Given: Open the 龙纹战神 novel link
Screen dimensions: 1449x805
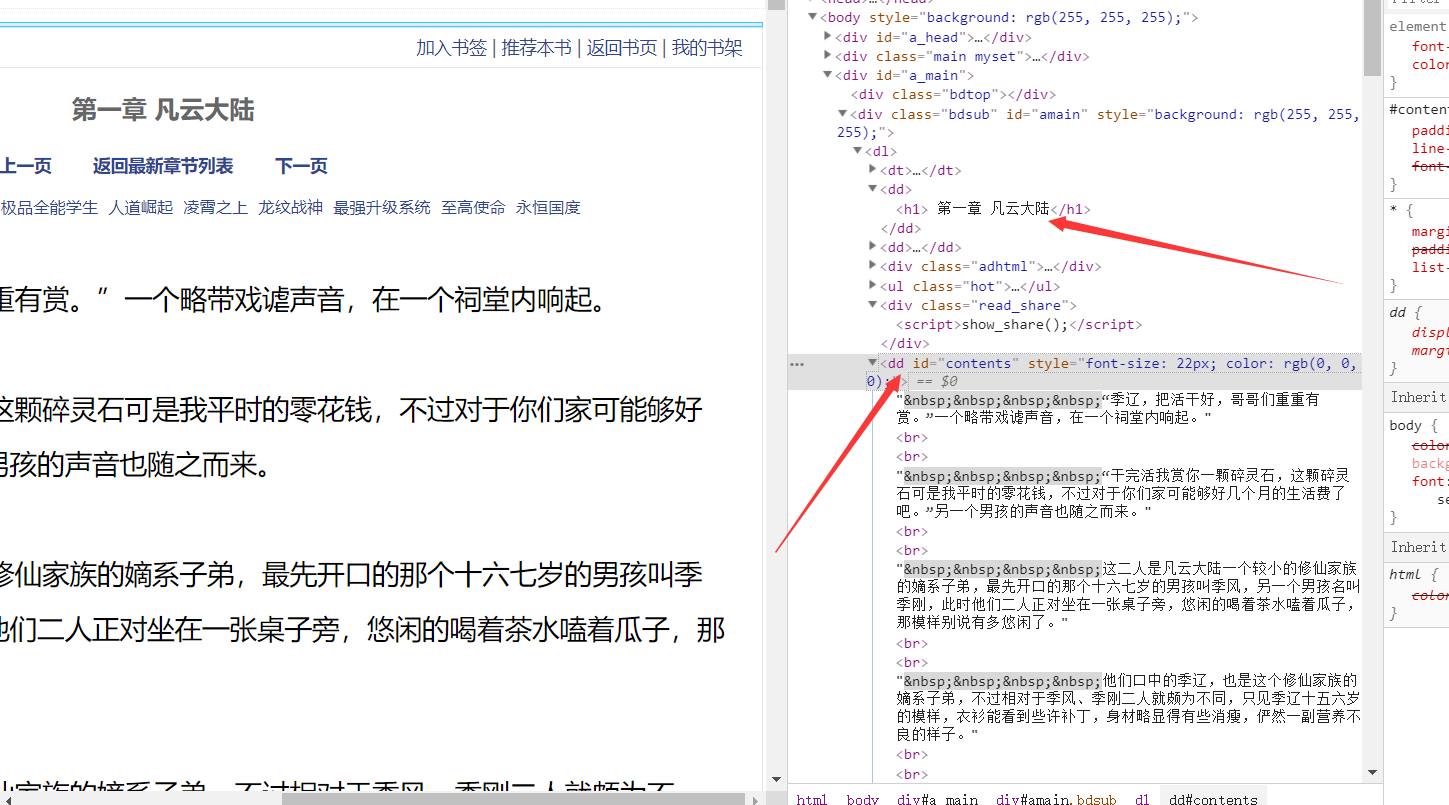Looking at the screenshot, I should tap(291, 208).
